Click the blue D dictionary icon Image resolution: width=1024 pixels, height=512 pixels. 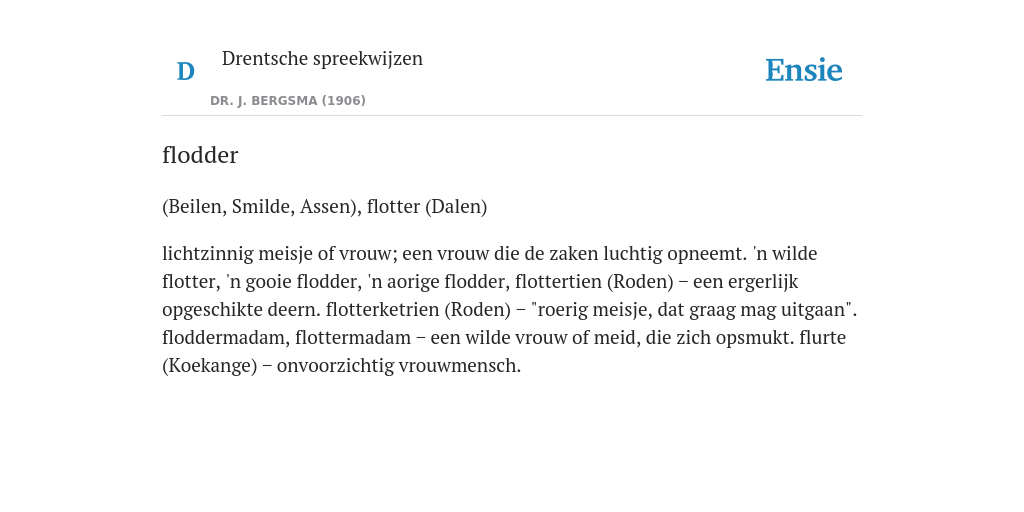[185, 71]
